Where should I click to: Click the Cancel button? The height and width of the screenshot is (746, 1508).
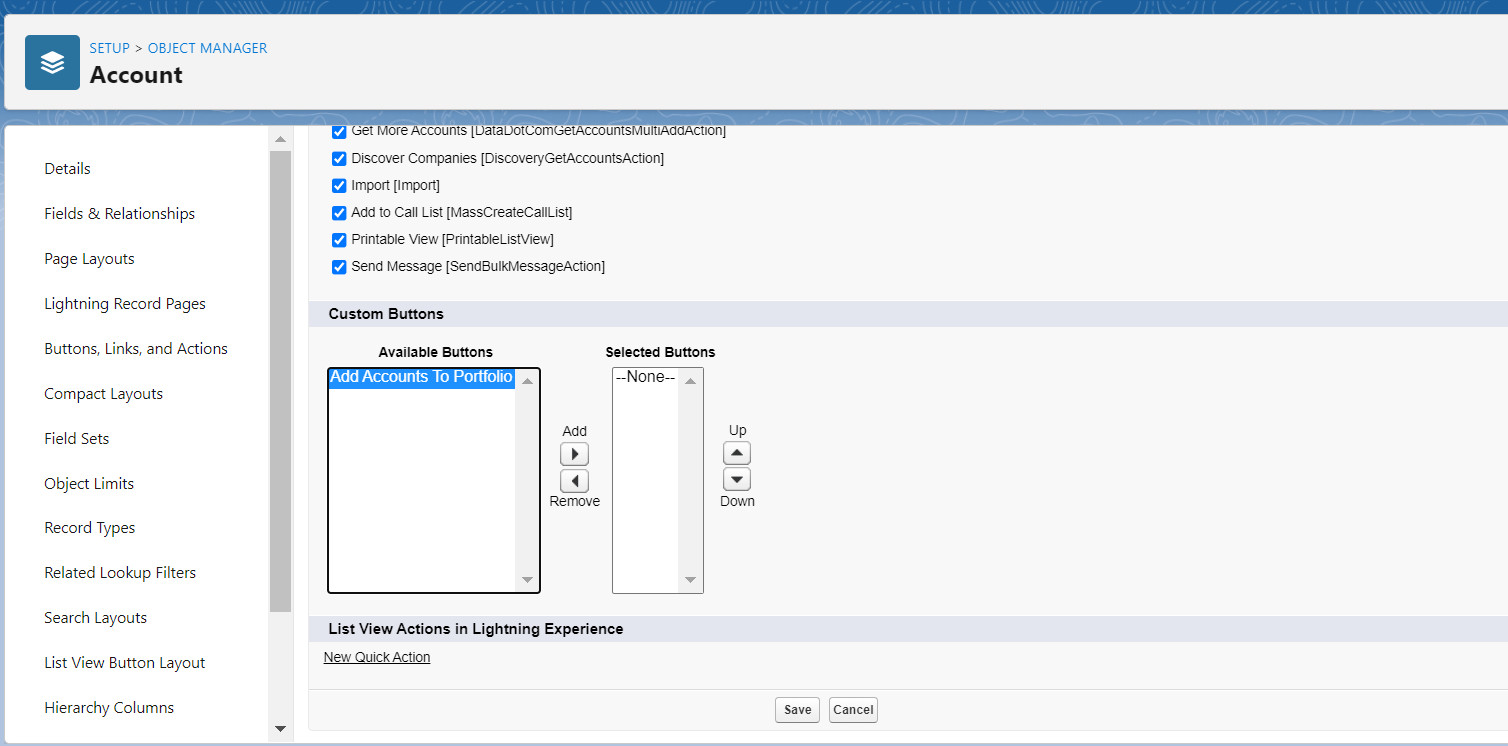coord(852,709)
